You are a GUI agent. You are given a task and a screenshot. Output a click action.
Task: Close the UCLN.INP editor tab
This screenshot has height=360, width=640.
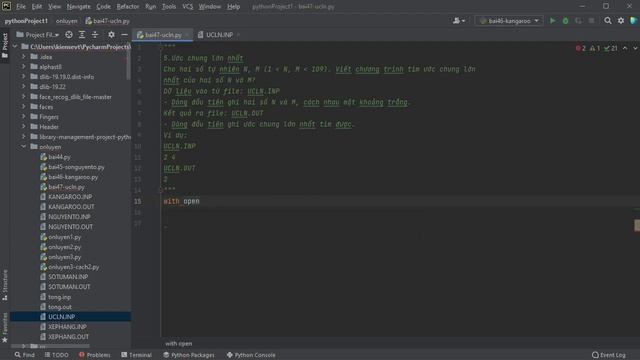point(238,35)
